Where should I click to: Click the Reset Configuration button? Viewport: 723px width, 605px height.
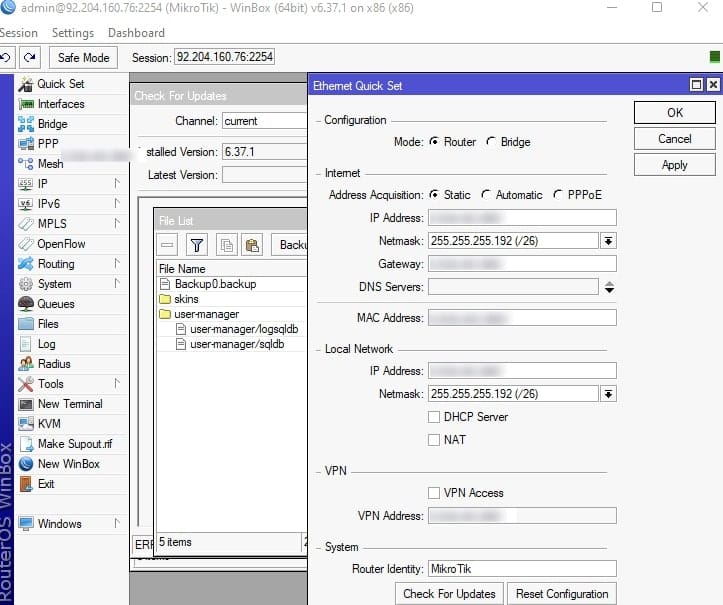(562, 594)
